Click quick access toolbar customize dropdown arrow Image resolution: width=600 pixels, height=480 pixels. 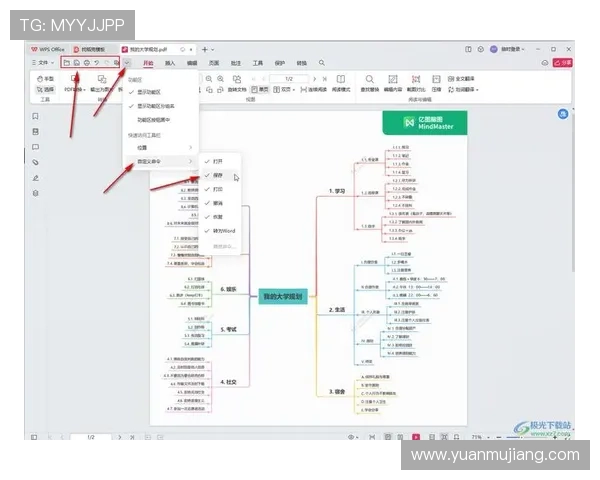(127, 63)
